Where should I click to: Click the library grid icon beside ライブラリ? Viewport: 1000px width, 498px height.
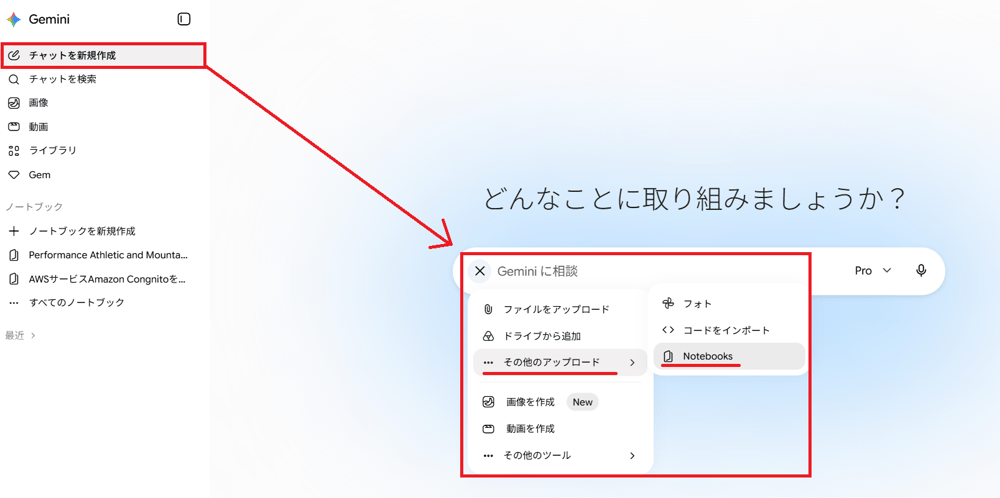point(14,150)
